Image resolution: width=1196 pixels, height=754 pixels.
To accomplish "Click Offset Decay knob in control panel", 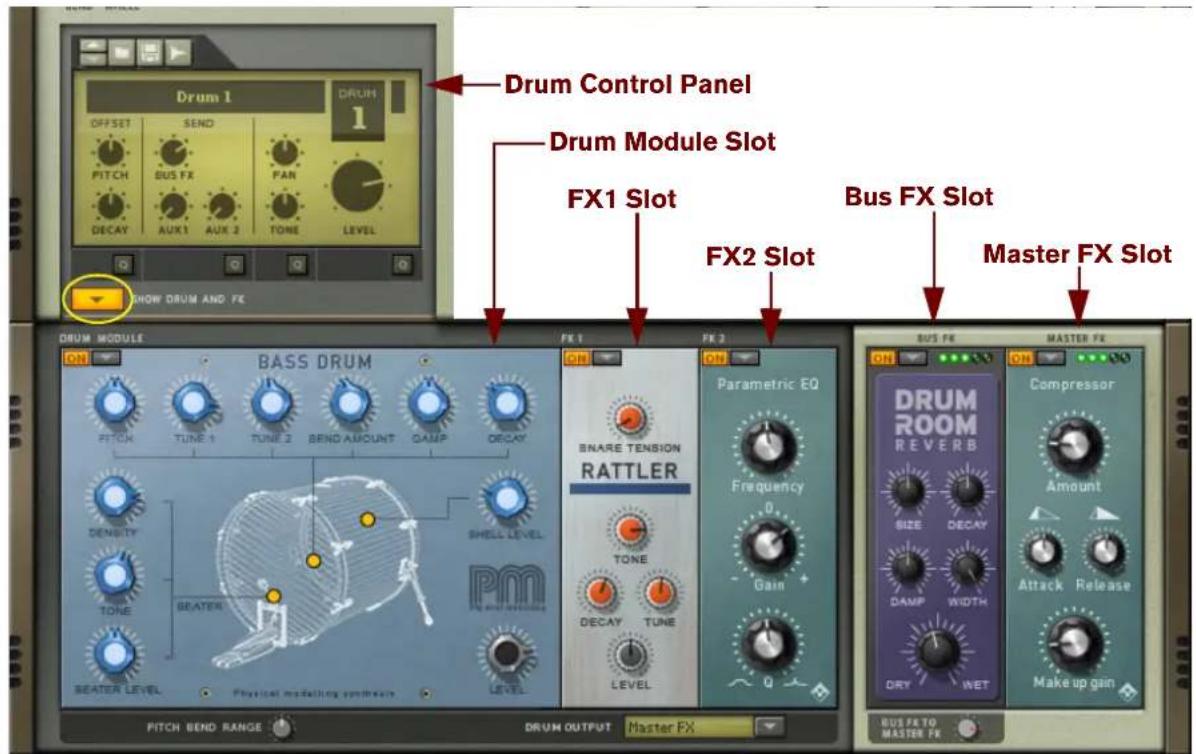I will click(x=111, y=206).
